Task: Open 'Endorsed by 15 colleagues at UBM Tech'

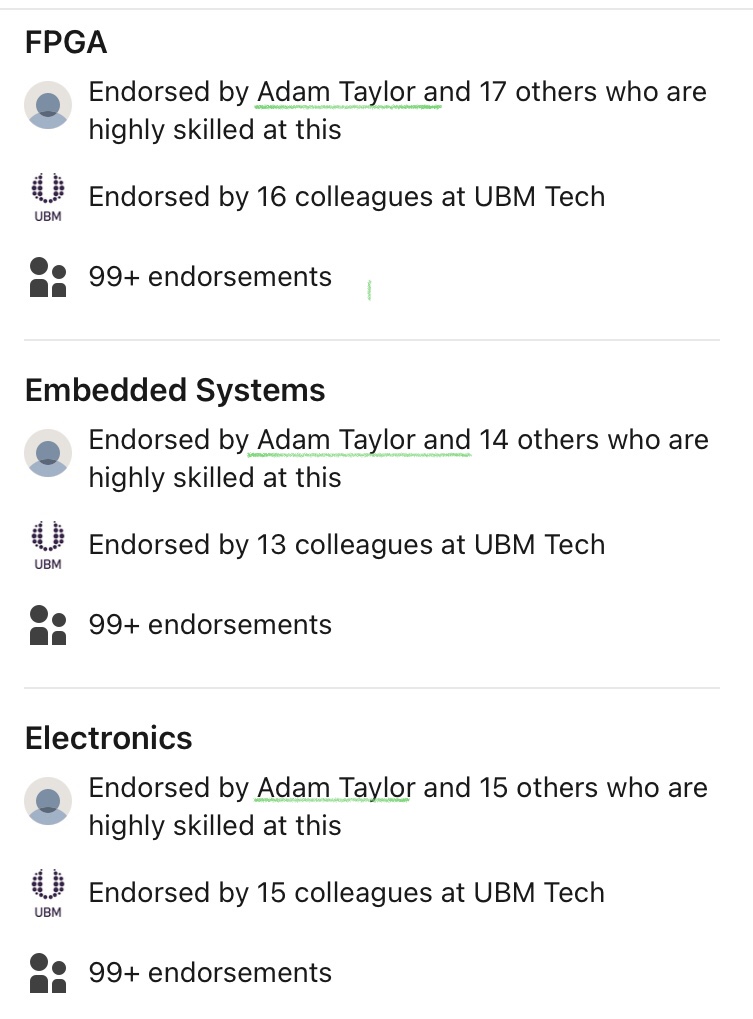Action: (346, 892)
